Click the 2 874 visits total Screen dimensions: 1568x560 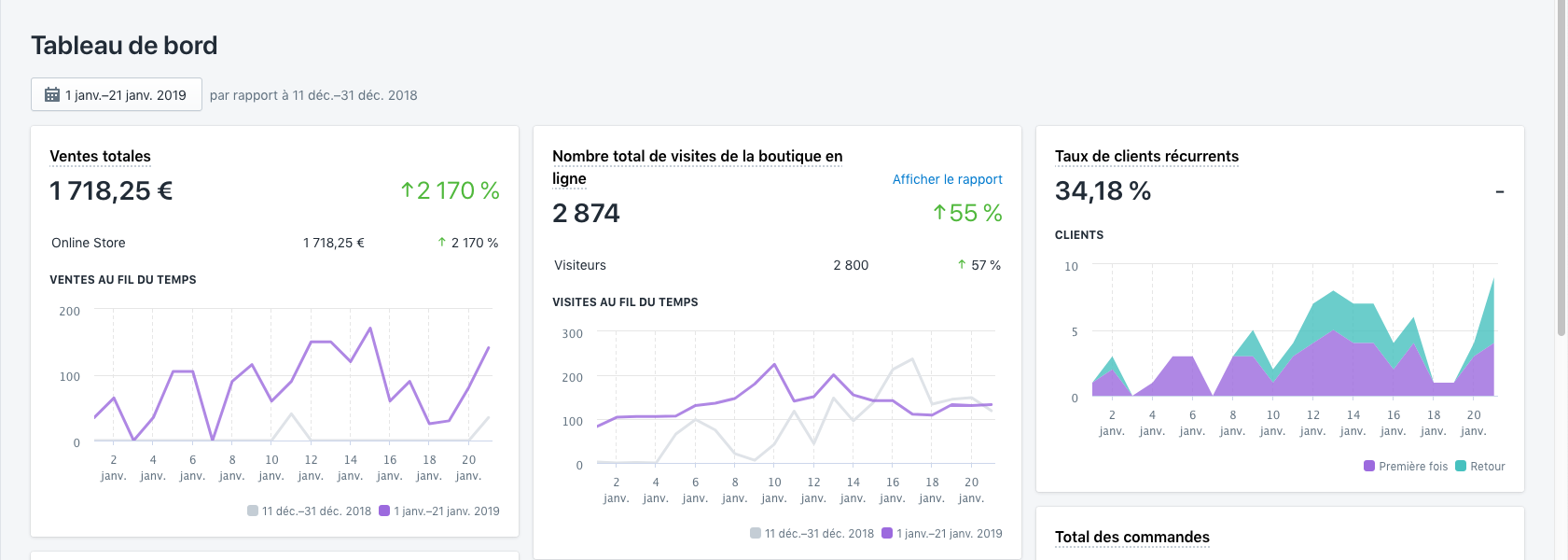pos(586,213)
